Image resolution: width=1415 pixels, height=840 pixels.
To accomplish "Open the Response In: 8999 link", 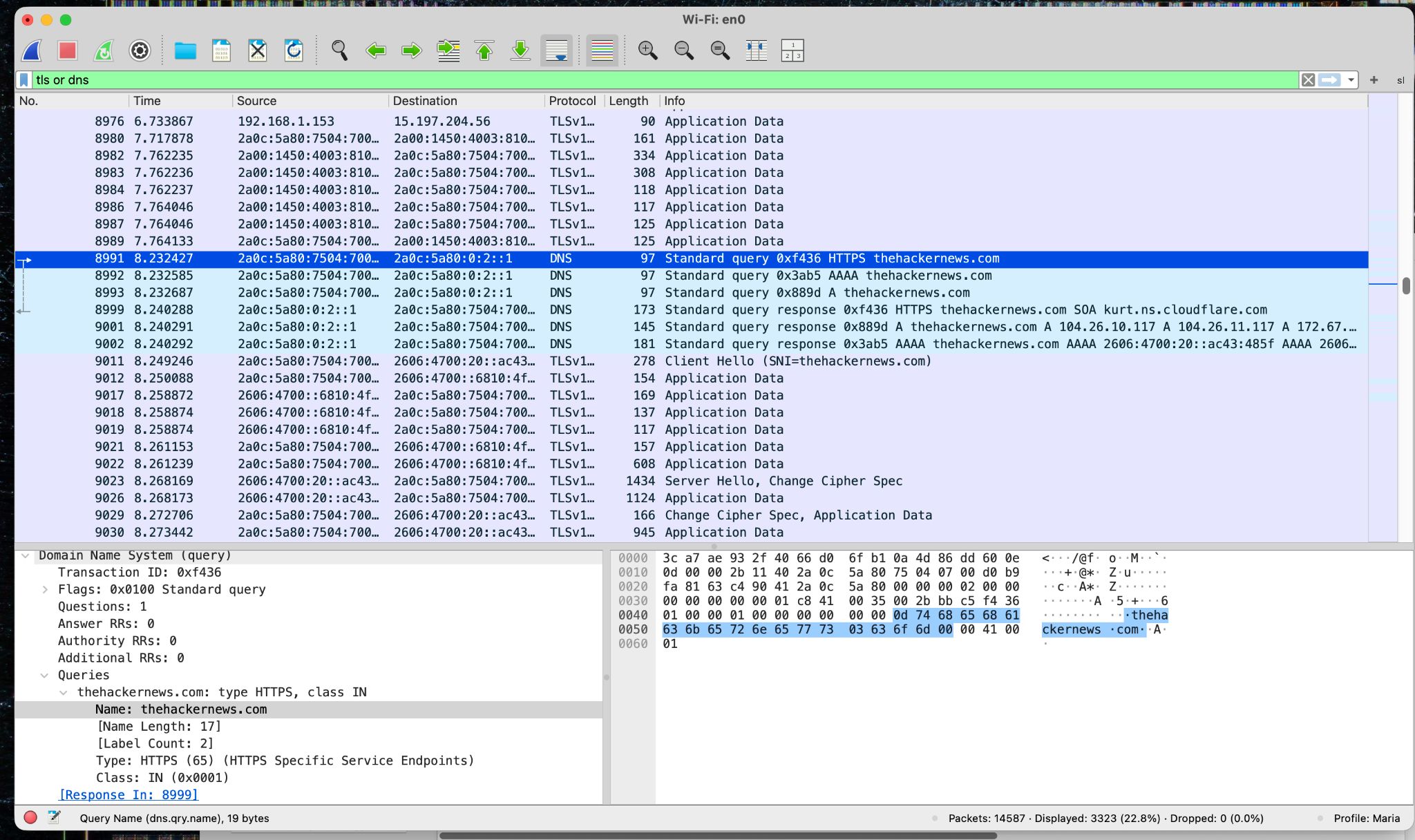I will pyautogui.click(x=129, y=795).
